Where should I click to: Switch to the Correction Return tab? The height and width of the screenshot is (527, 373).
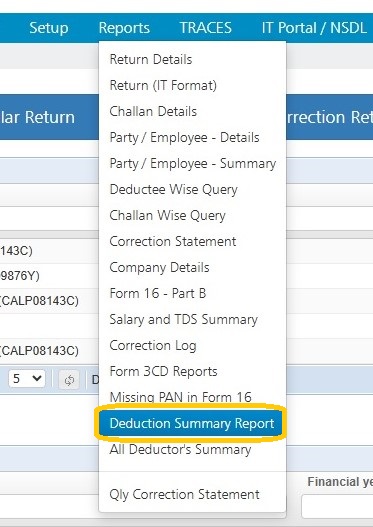pyautogui.click(x=329, y=117)
